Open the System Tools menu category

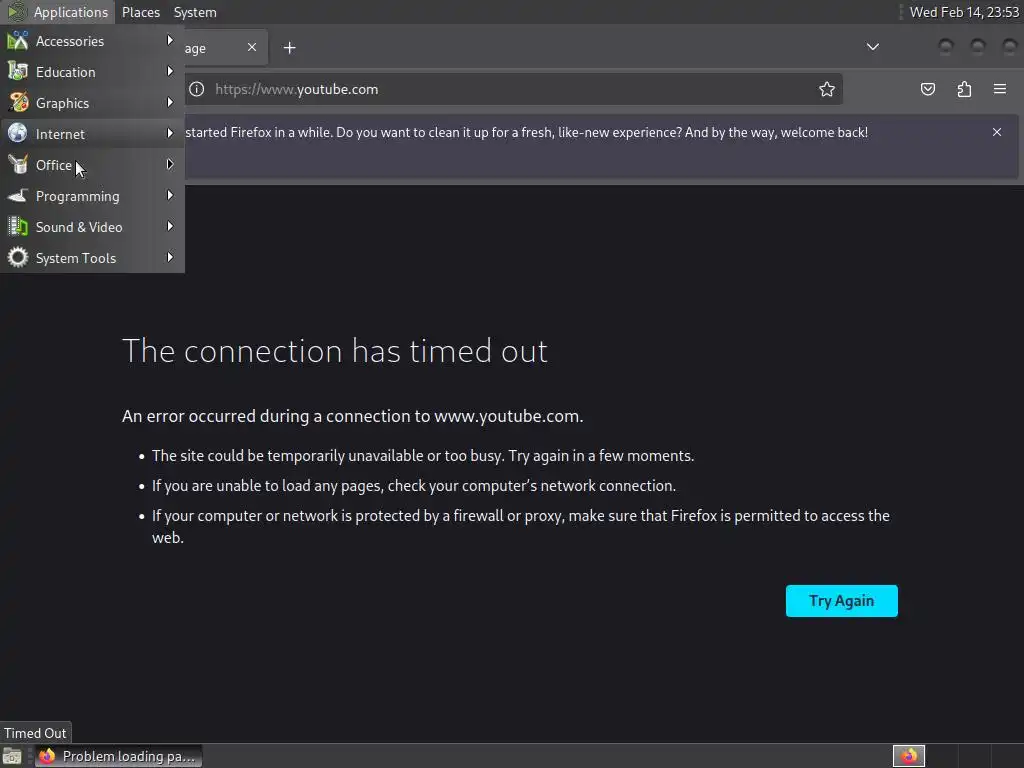click(92, 258)
